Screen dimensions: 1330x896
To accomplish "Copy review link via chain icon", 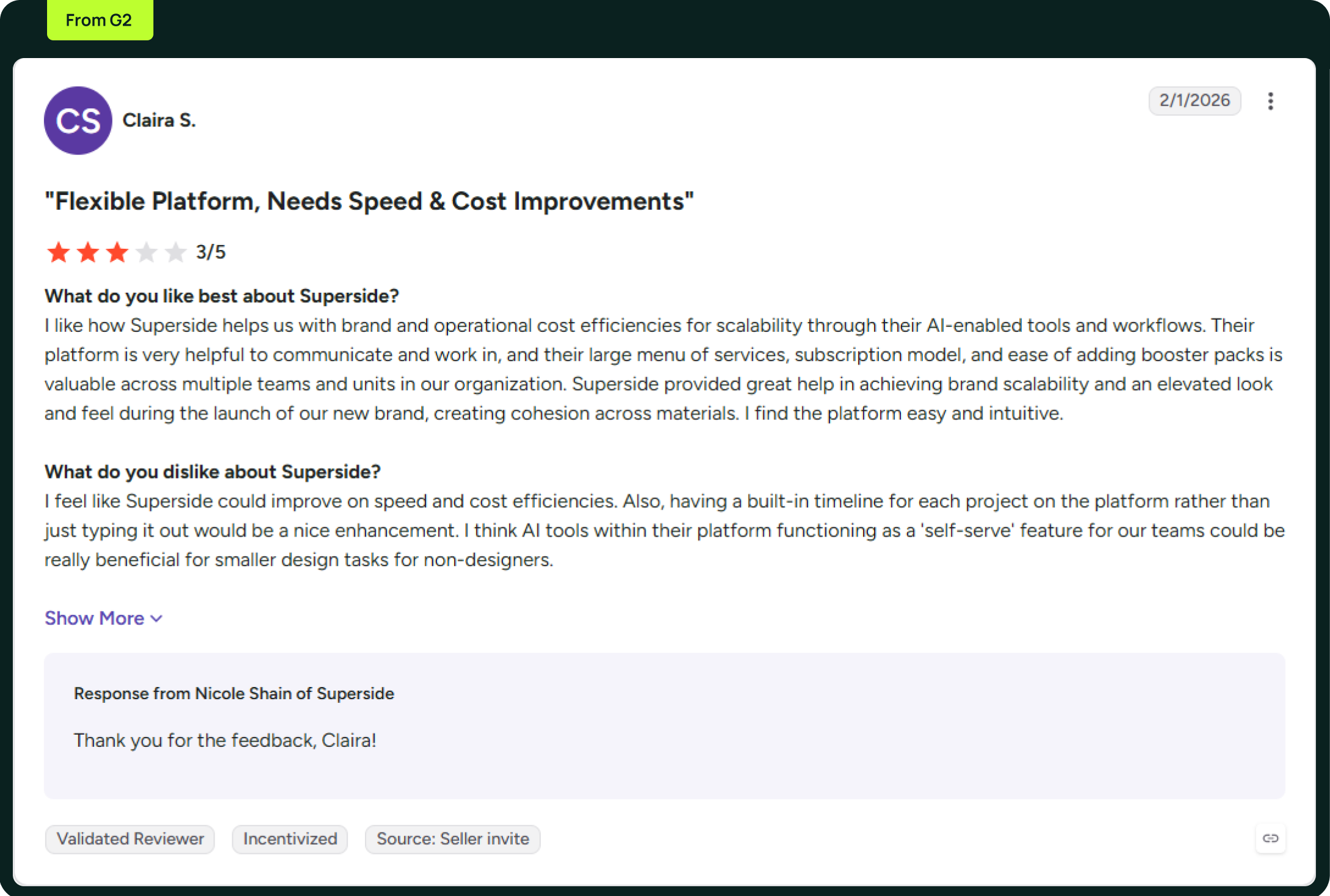I will coord(1271,838).
